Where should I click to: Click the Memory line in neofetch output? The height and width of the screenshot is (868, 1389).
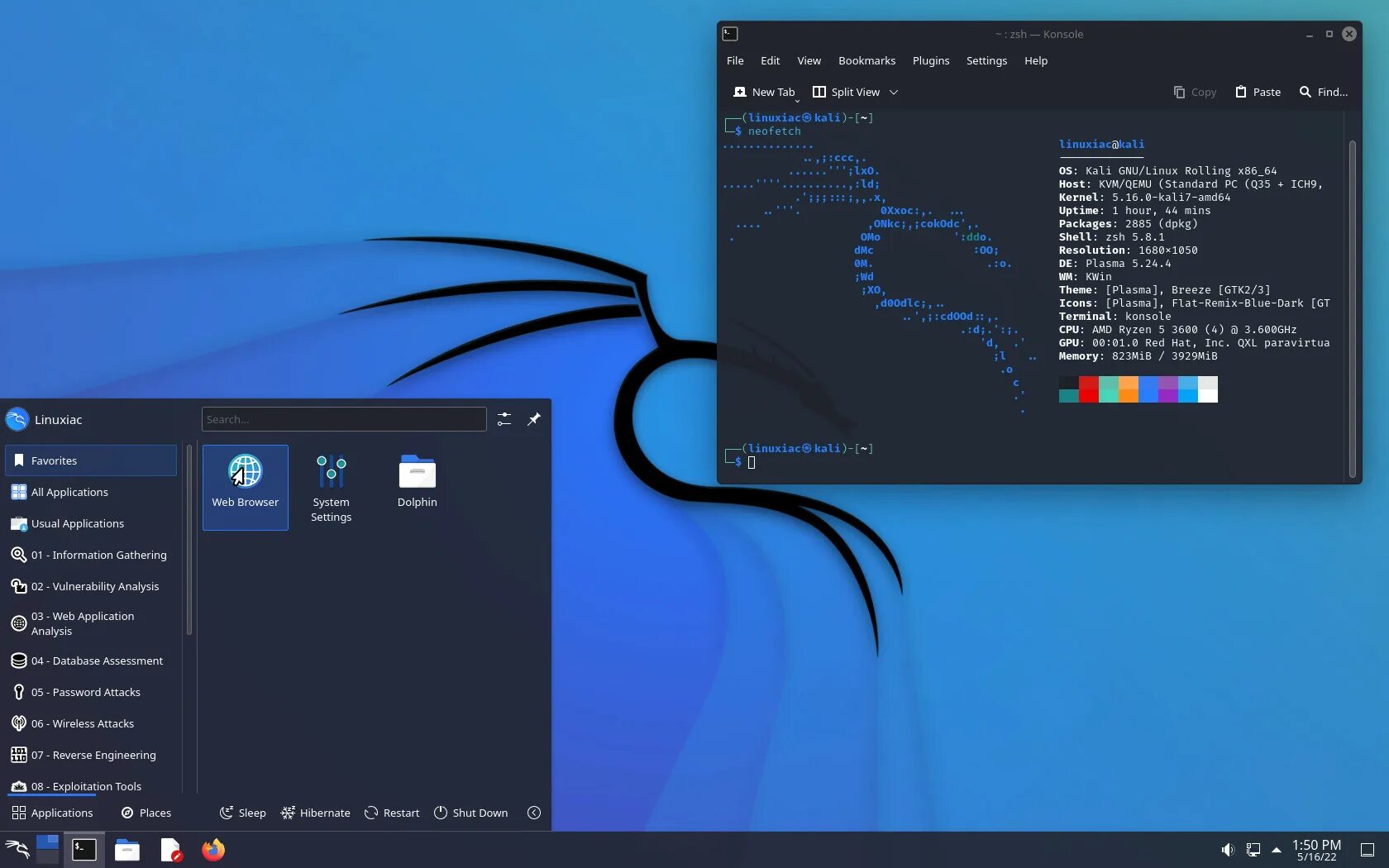[x=1138, y=355]
